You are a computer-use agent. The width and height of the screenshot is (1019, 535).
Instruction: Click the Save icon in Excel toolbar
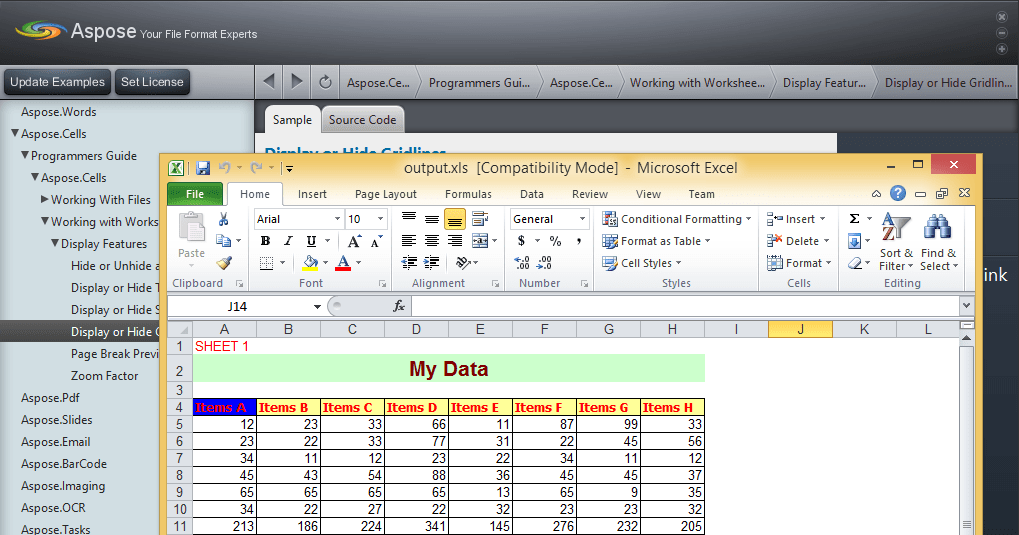(x=203, y=168)
